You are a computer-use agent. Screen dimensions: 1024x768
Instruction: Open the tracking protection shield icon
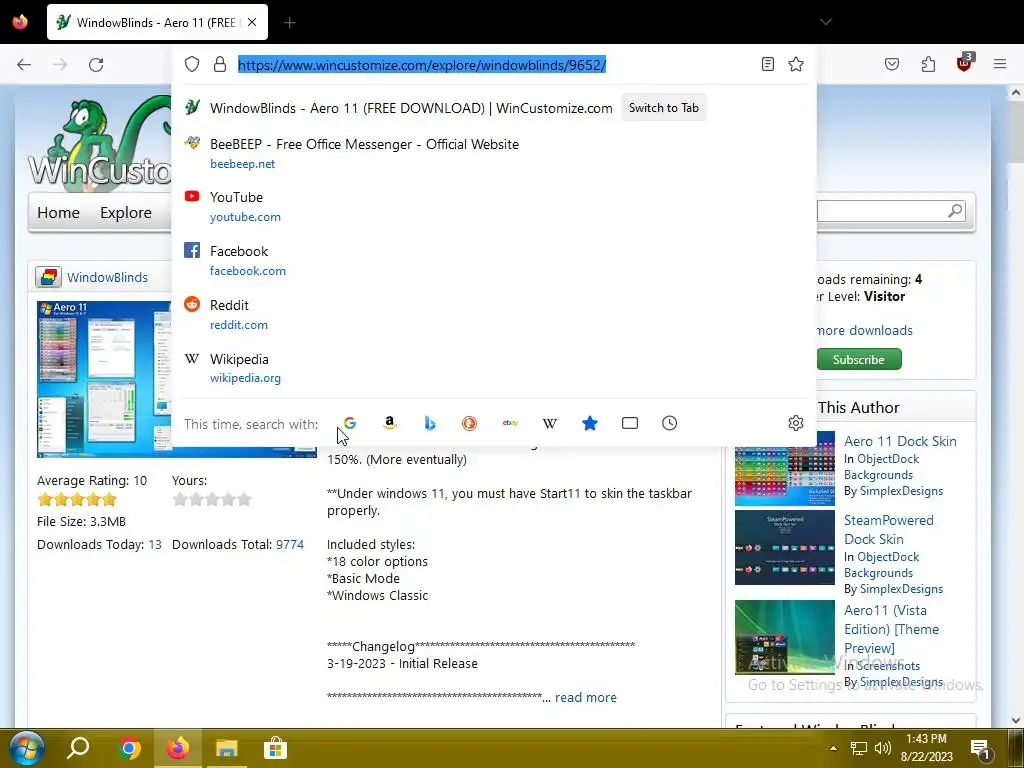[x=191, y=64]
